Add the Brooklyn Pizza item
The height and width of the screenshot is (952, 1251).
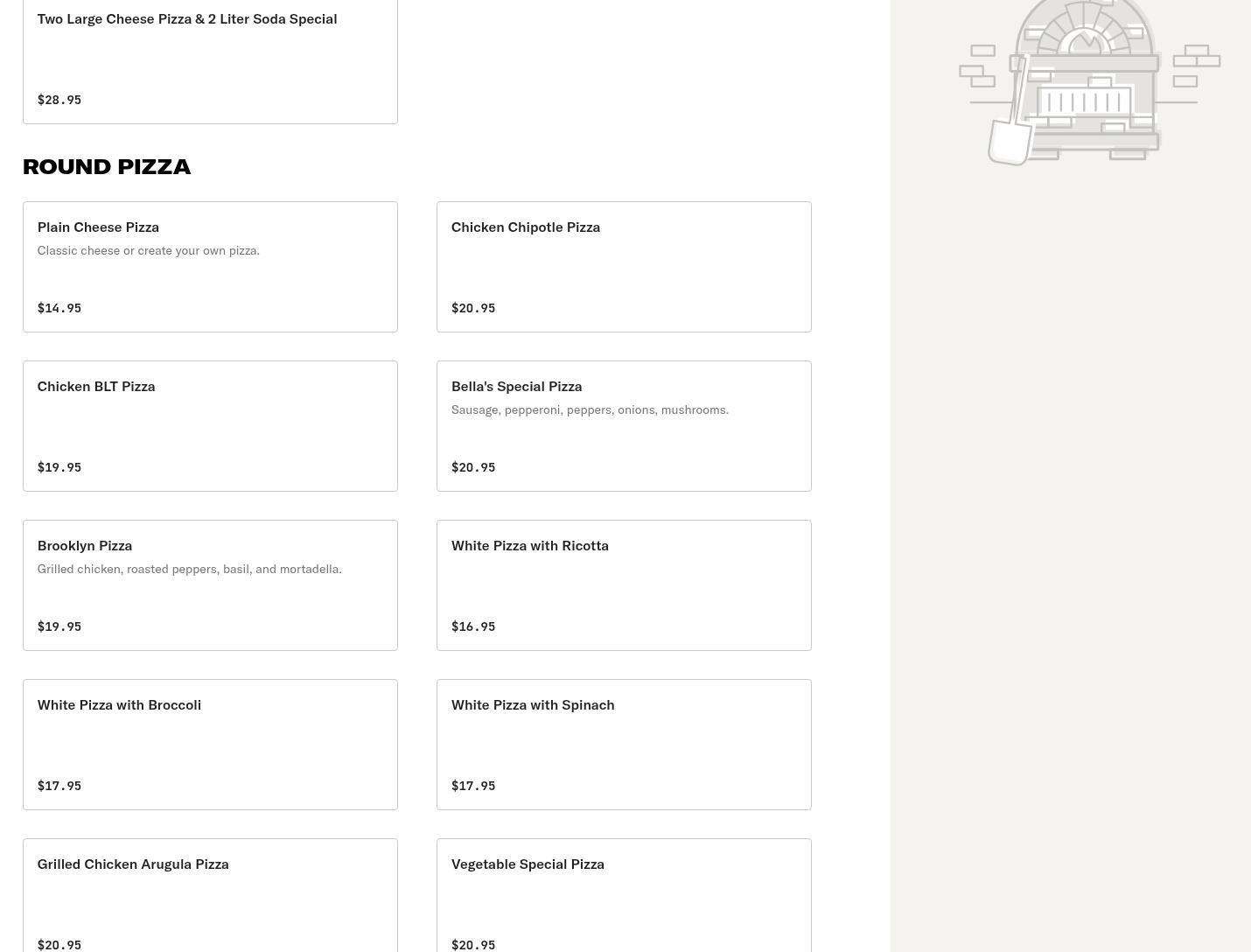[210, 585]
